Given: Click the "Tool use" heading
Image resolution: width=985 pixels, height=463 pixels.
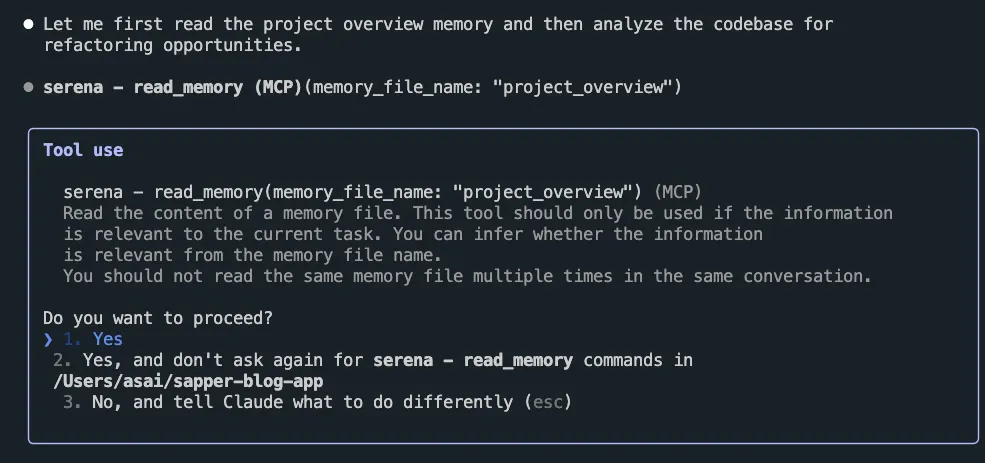Looking at the screenshot, I should [x=83, y=150].
